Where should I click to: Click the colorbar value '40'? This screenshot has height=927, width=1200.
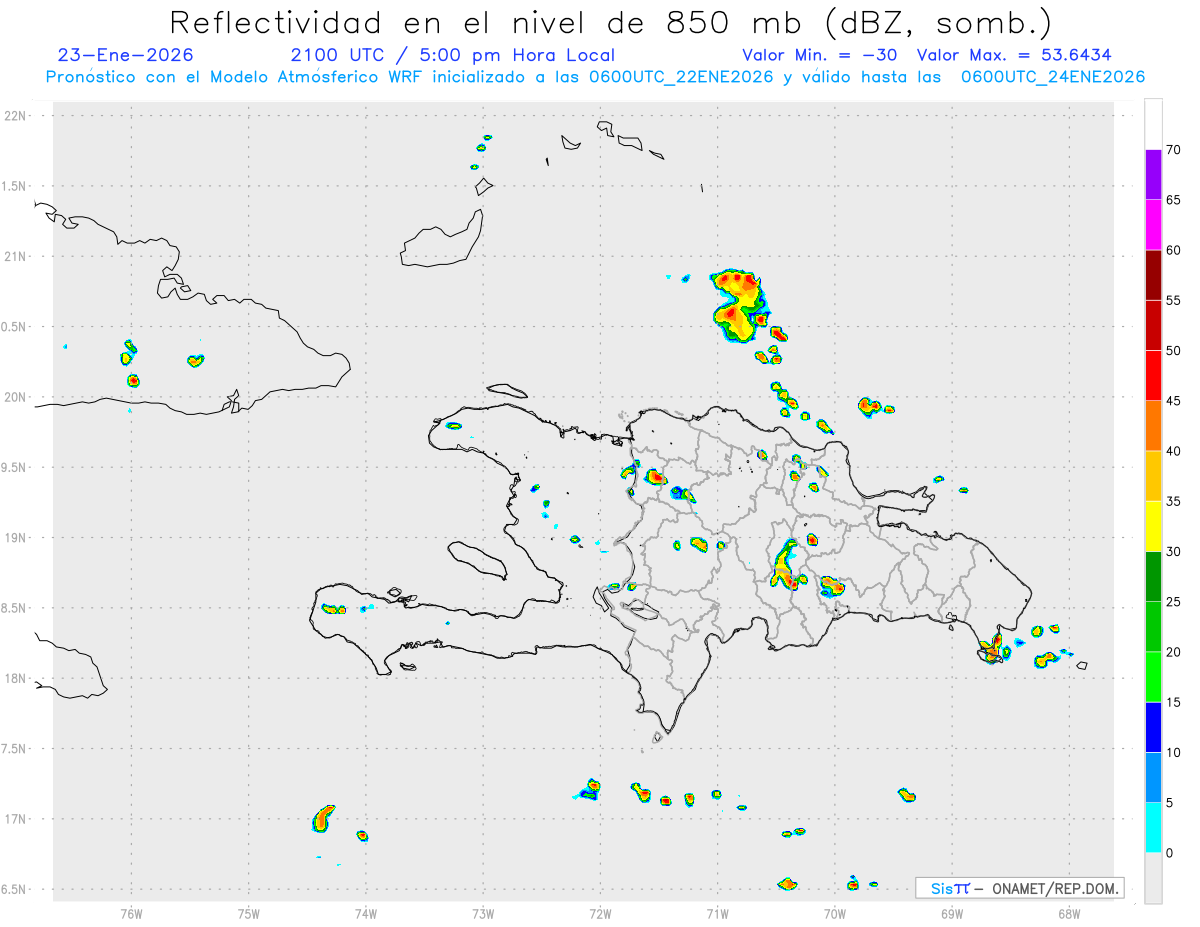(1175, 451)
